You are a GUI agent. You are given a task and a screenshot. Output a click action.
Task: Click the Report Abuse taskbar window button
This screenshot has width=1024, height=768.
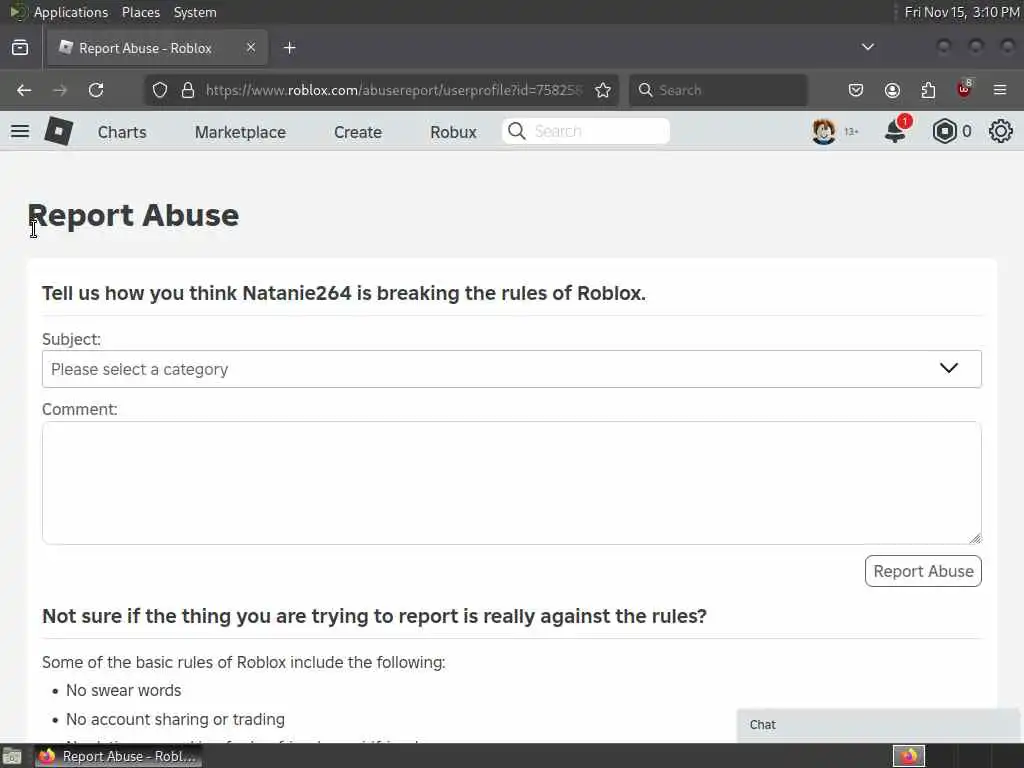(118, 756)
